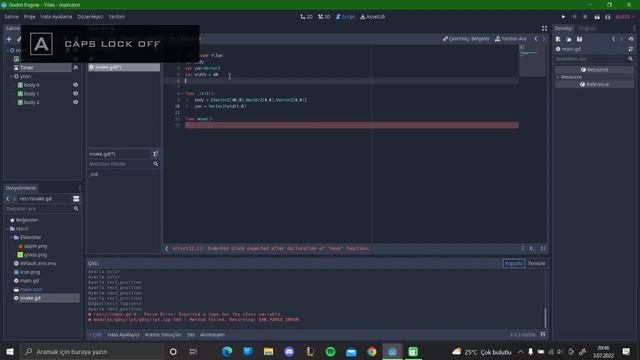Open the Düzenleyici menu
The image size is (640, 360).
pyautogui.click(x=90, y=17)
